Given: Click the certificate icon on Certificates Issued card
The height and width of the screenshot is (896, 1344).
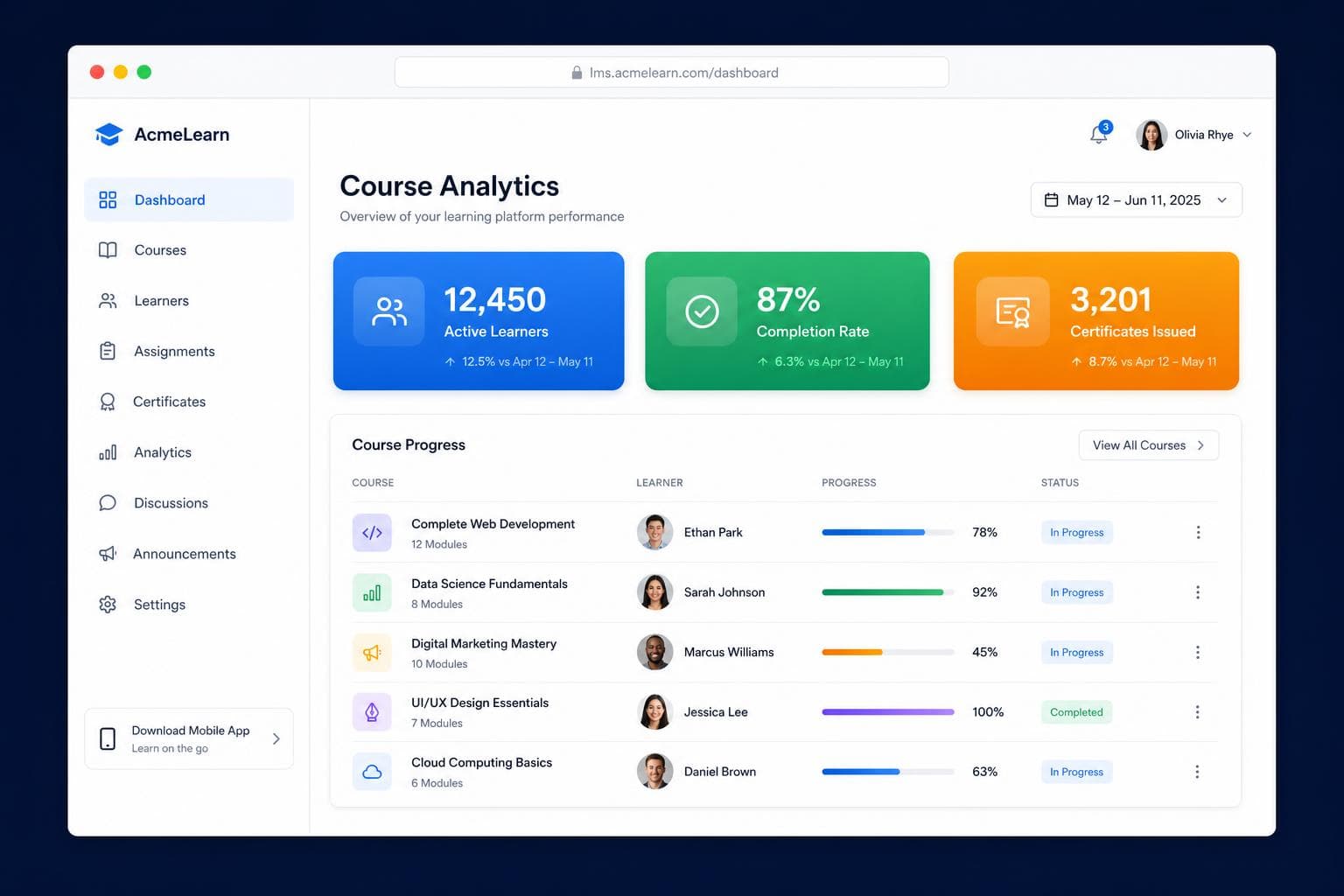Looking at the screenshot, I should (1013, 311).
